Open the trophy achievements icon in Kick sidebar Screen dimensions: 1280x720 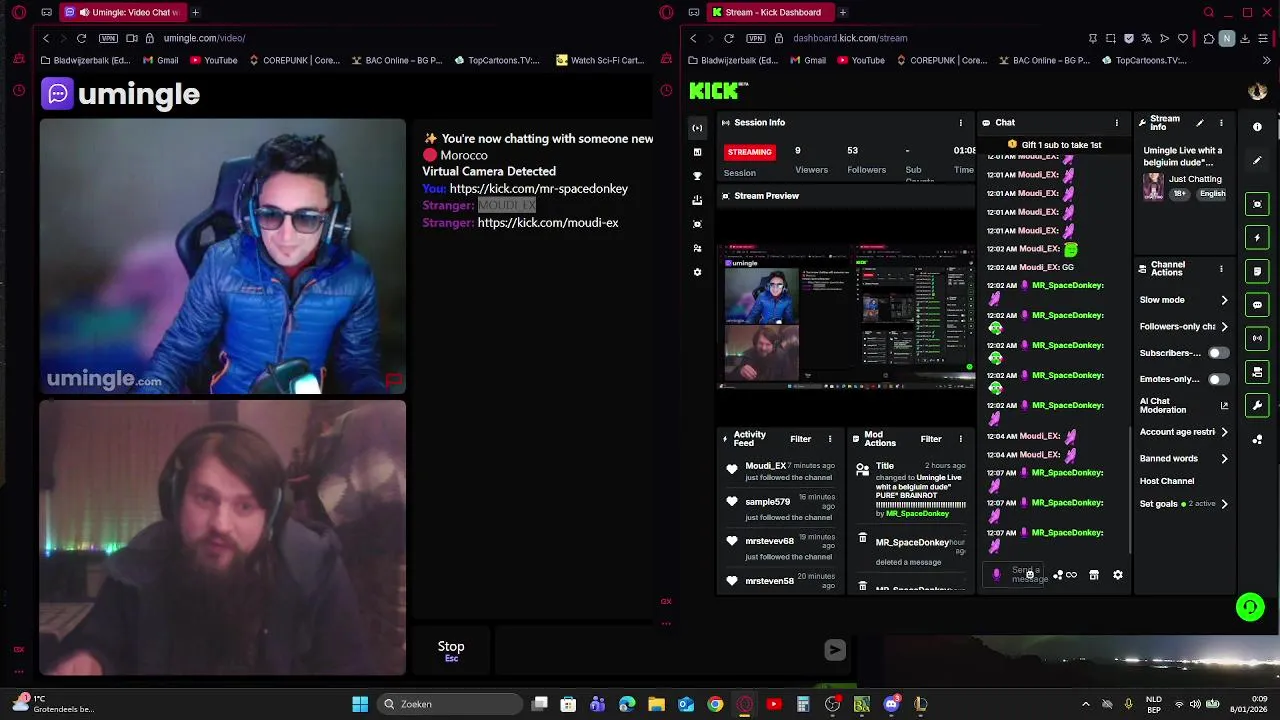[697, 176]
